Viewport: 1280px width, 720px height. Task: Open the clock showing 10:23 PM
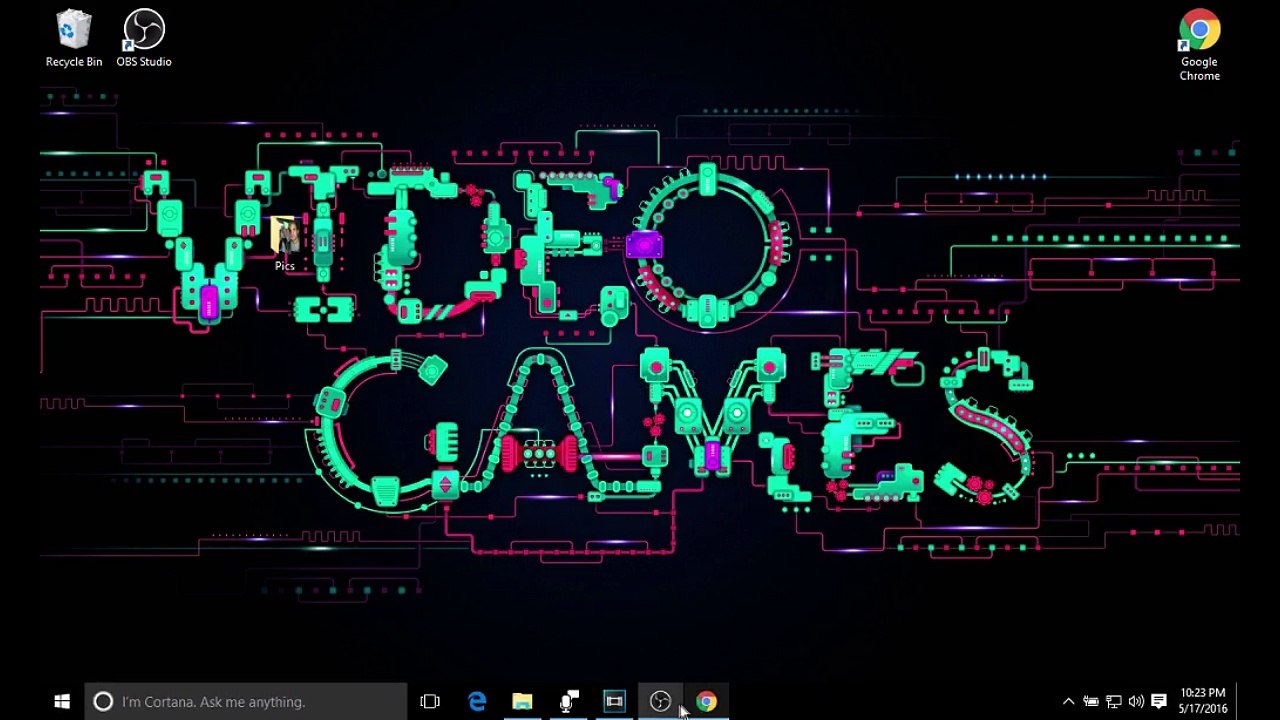pyautogui.click(x=1202, y=701)
